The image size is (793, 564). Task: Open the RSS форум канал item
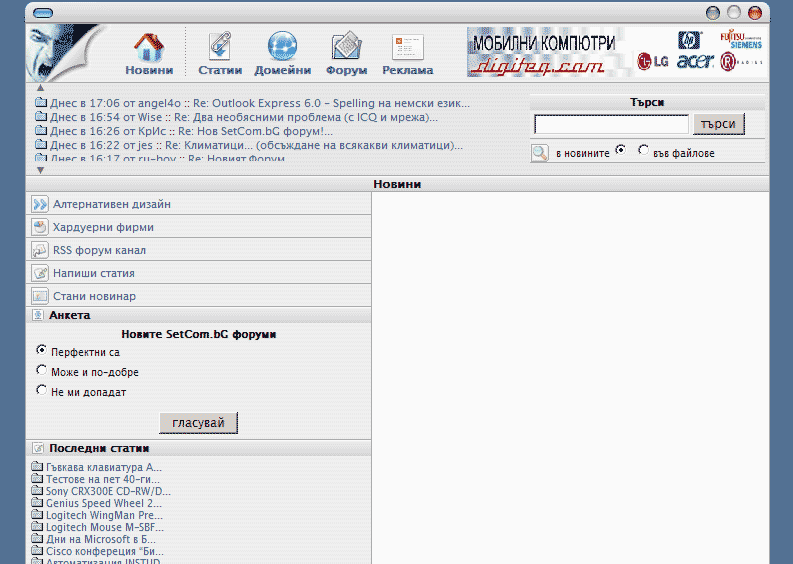point(99,250)
